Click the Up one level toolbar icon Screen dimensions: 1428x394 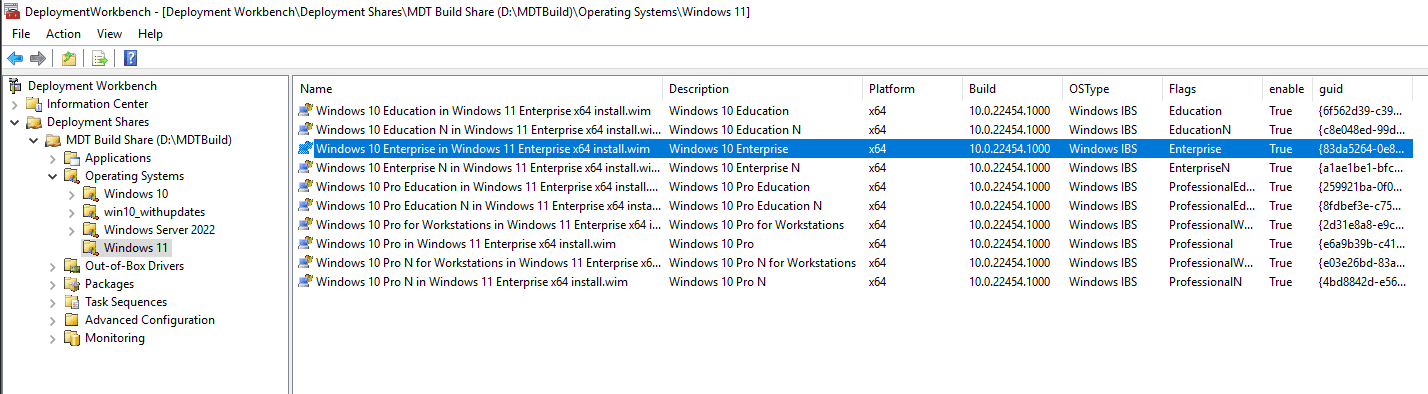(x=69, y=58)
